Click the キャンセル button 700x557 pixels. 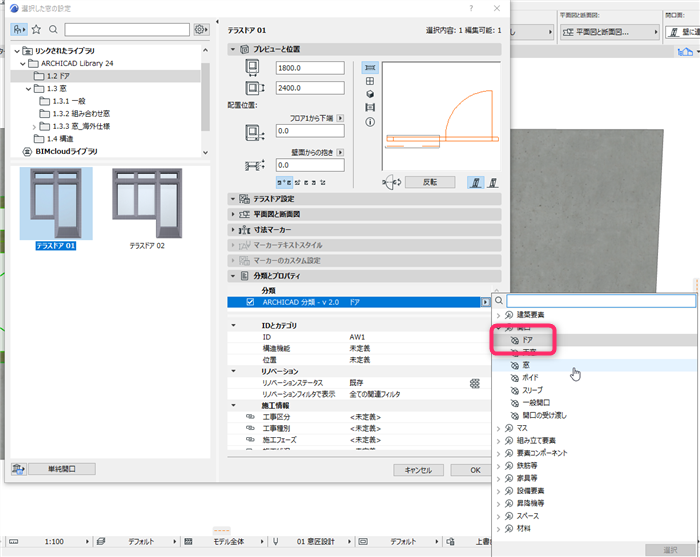click(x=418, y=470)
